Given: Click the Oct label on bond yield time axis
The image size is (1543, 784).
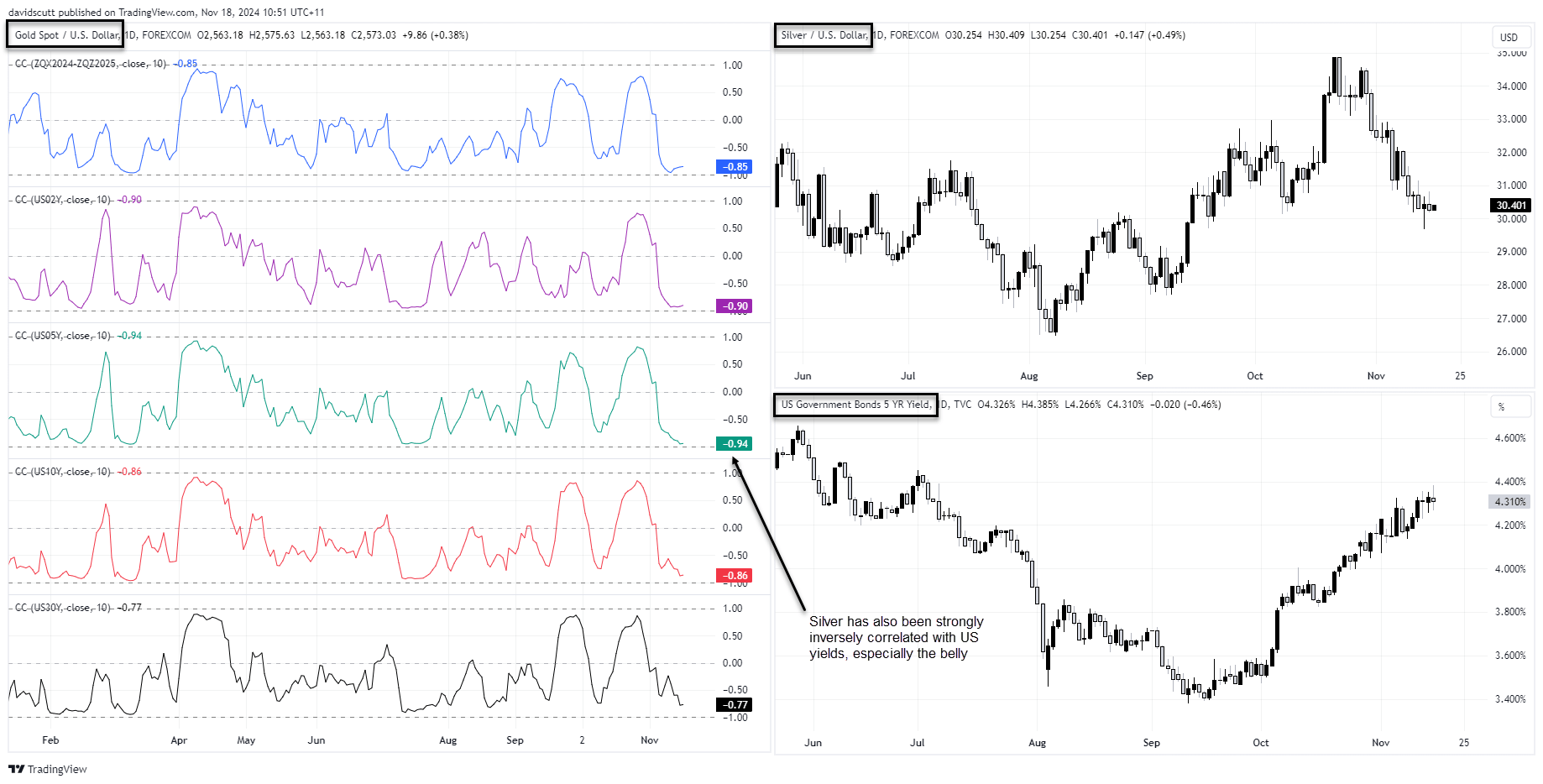Looking at the screenshot, I should pos(1260,743).
